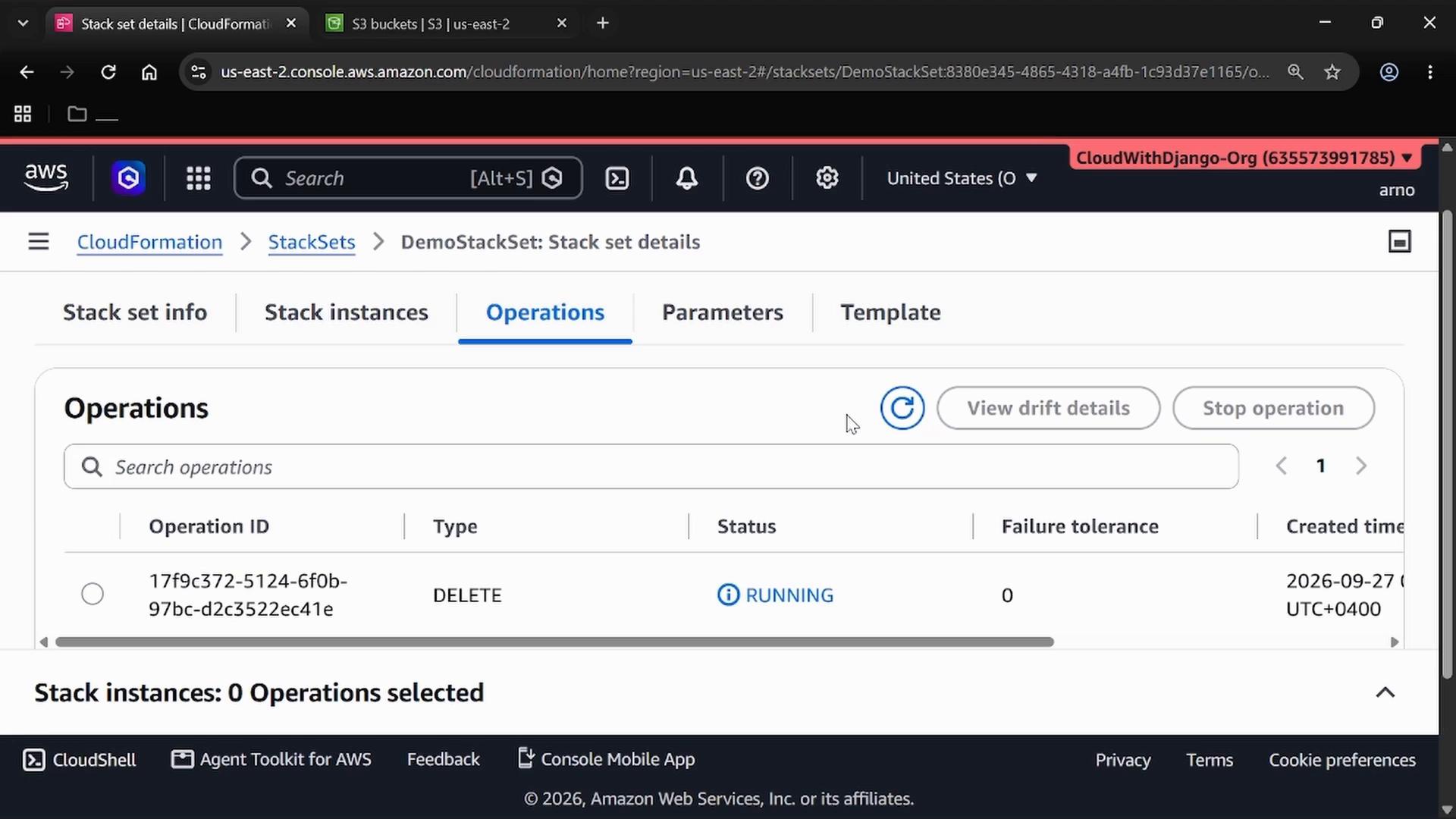
Task: Bookmark this page with the star
Action: click(1332, 72)
